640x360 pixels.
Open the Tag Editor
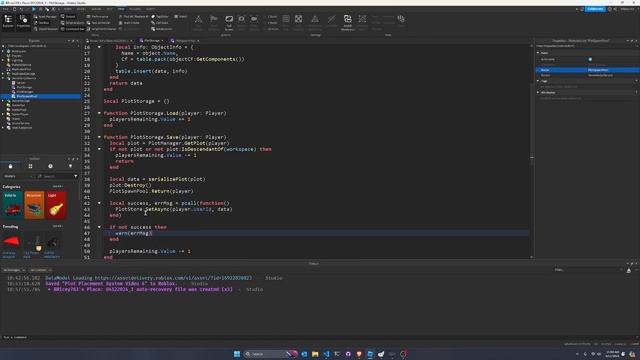[x=160, y=17]
